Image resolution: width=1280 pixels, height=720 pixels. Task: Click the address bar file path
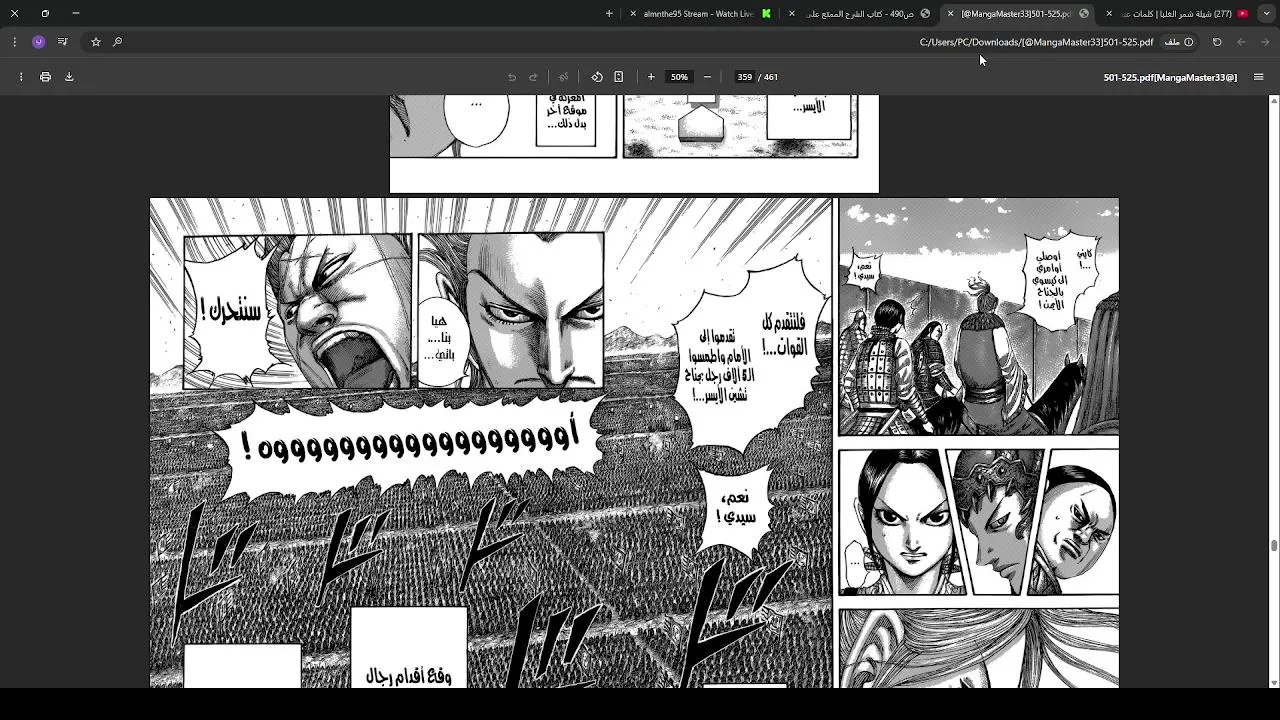click(1036, 42)
